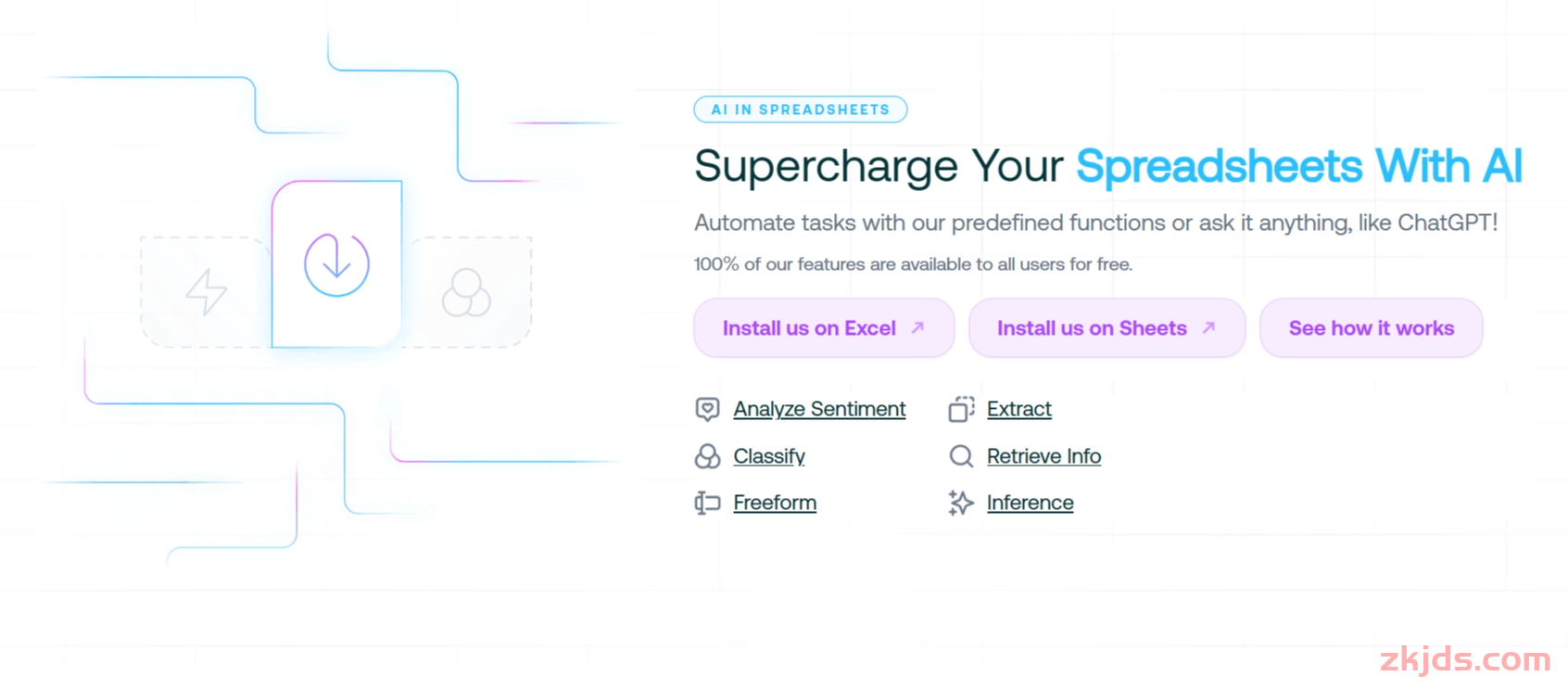Open the Analyze Sentiment link
This screenshot has height=689, width=1568.
(819, 409)
